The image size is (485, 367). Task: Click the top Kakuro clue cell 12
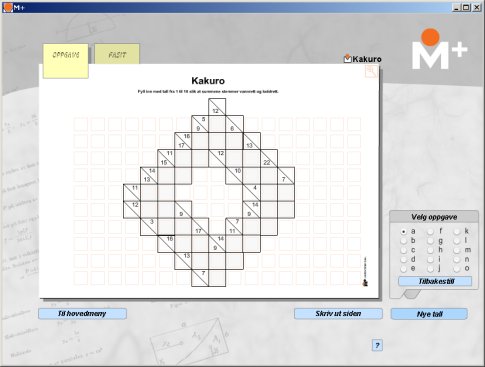click(217, 107)
